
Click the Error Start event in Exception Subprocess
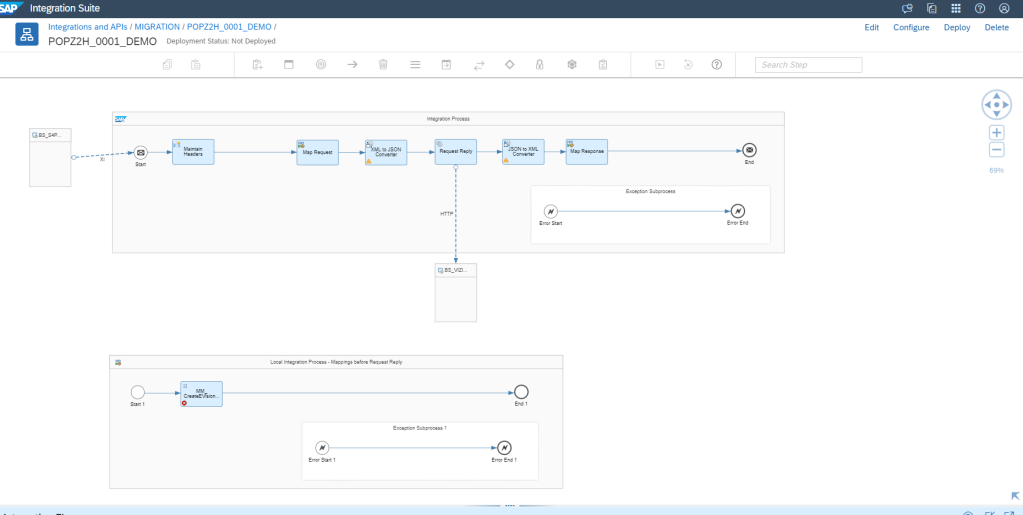[x=549, y=211]
